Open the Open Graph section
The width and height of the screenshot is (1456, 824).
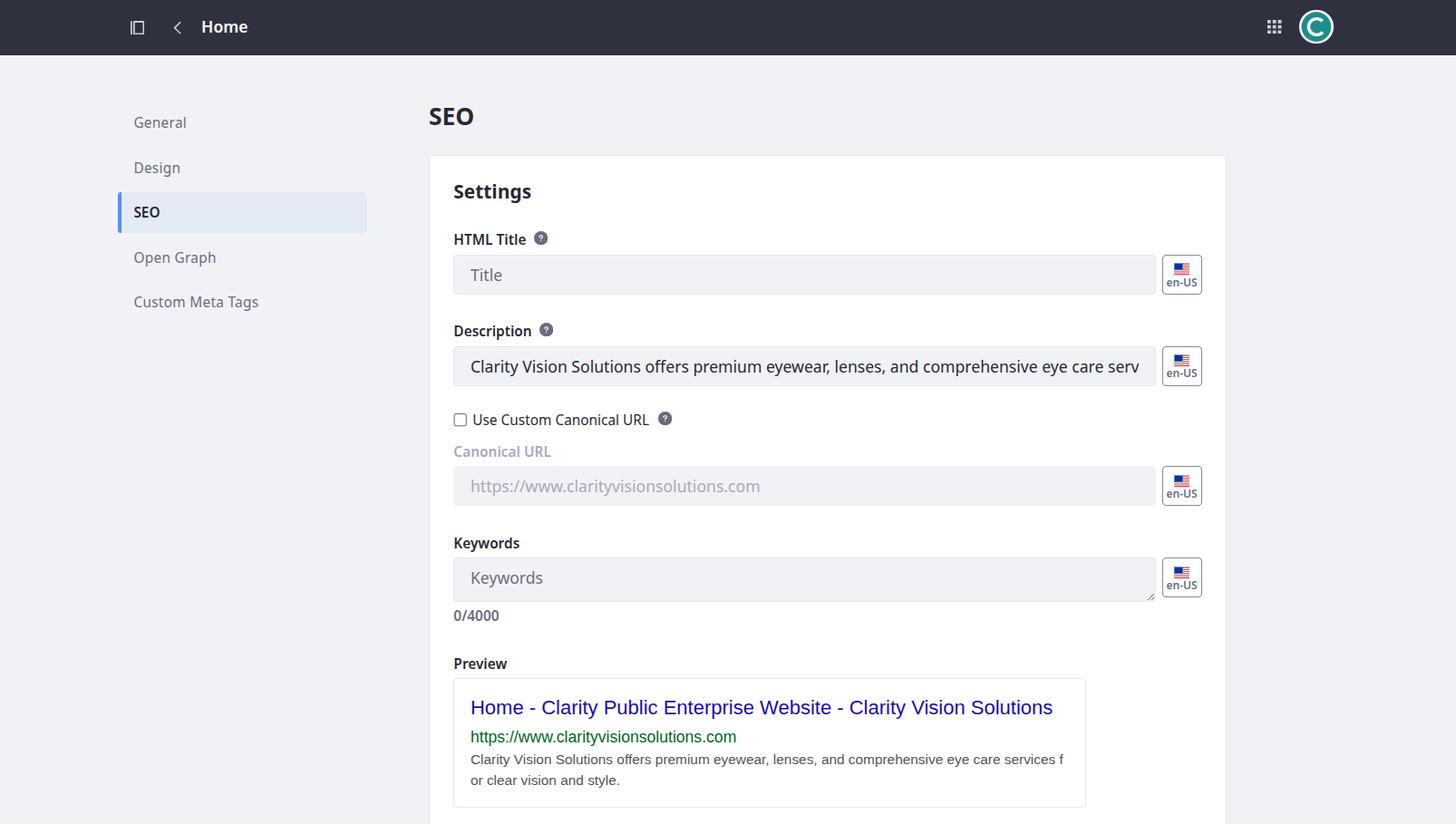(242, 257)
